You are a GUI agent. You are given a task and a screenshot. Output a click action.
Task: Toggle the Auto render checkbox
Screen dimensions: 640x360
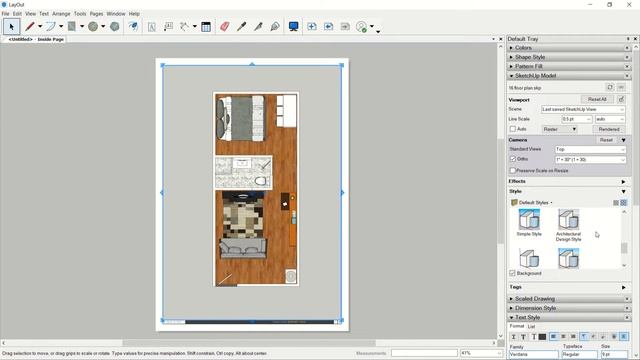(513, 129)
